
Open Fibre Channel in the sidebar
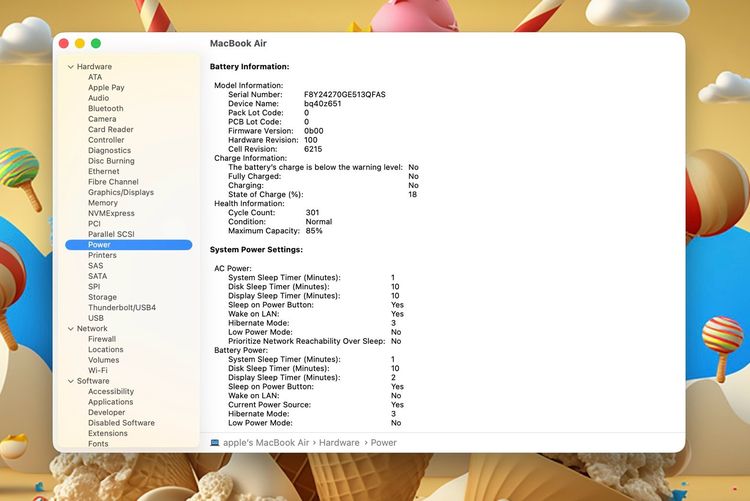click(113, 182)
